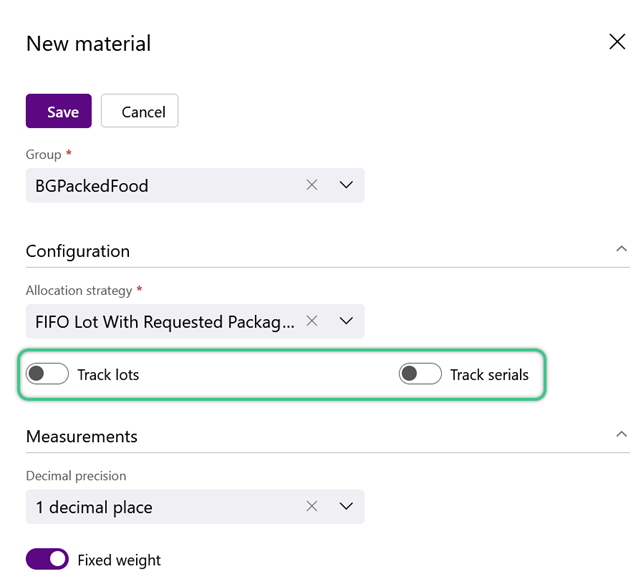641x584 pixels.
Task: Save the new material
Action: [59, 111]
